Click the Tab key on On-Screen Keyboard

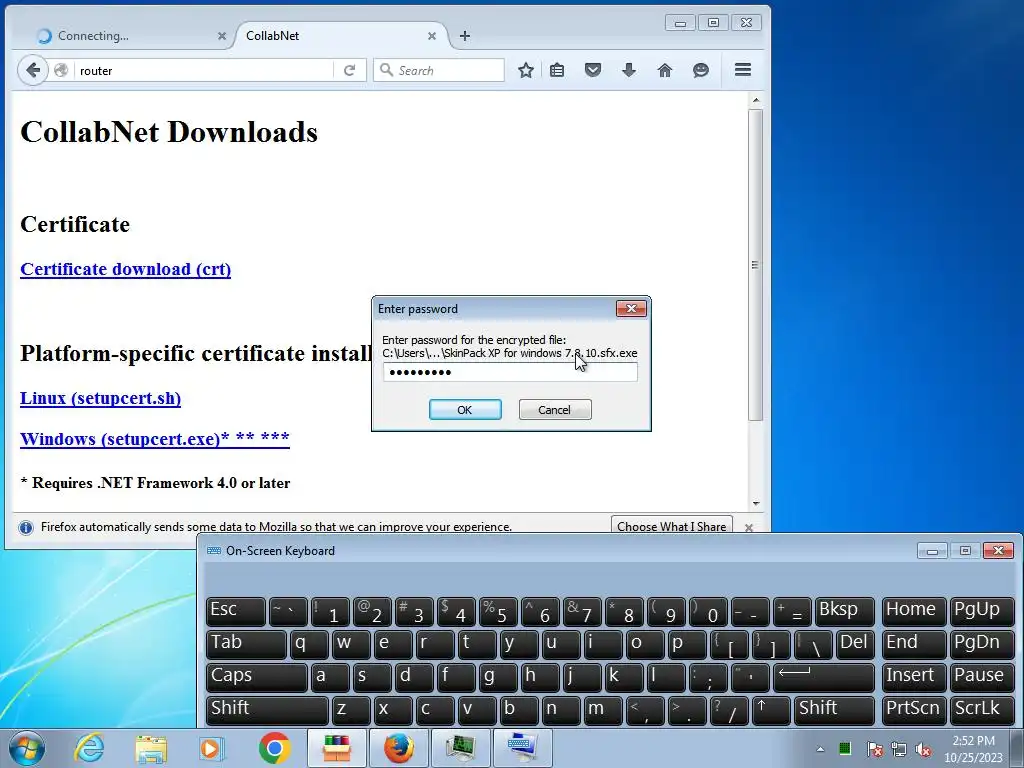[x=246, y=644]
